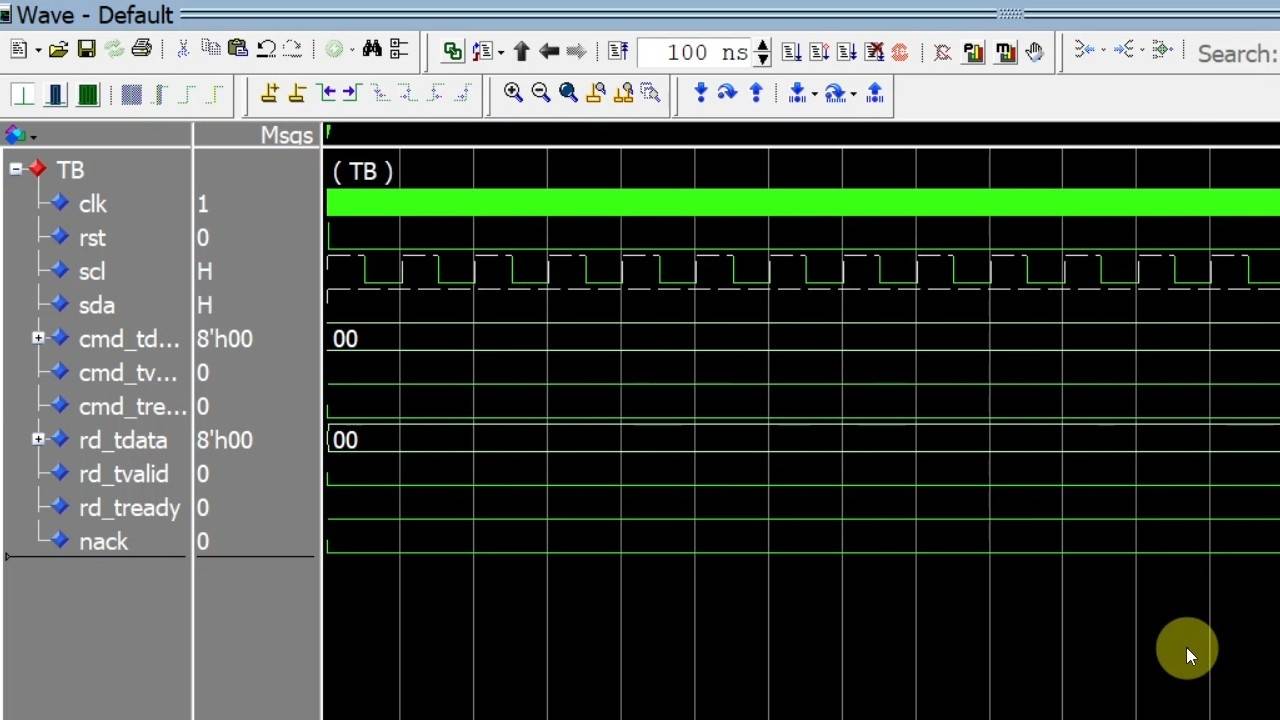Click the memory profiling bar-chart icon

pyautogui.click(x=1005, y=52)
